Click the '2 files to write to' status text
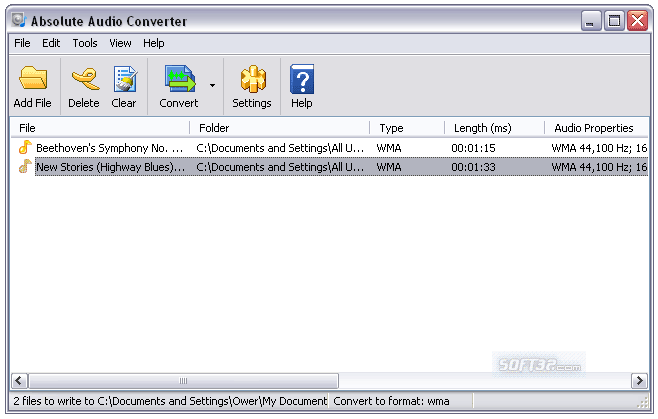The image size is (658, 419). [x=170, y=401]
